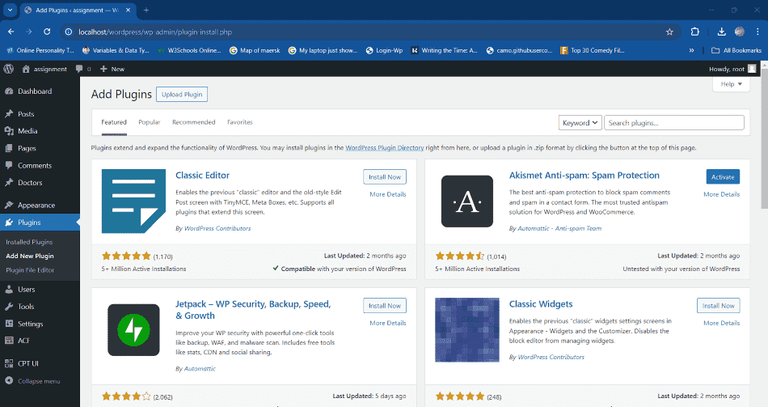Screen dimensions: 768x407
Task: Open the WordPress Plugin Directory link
Action: click(x=384, y=147)
